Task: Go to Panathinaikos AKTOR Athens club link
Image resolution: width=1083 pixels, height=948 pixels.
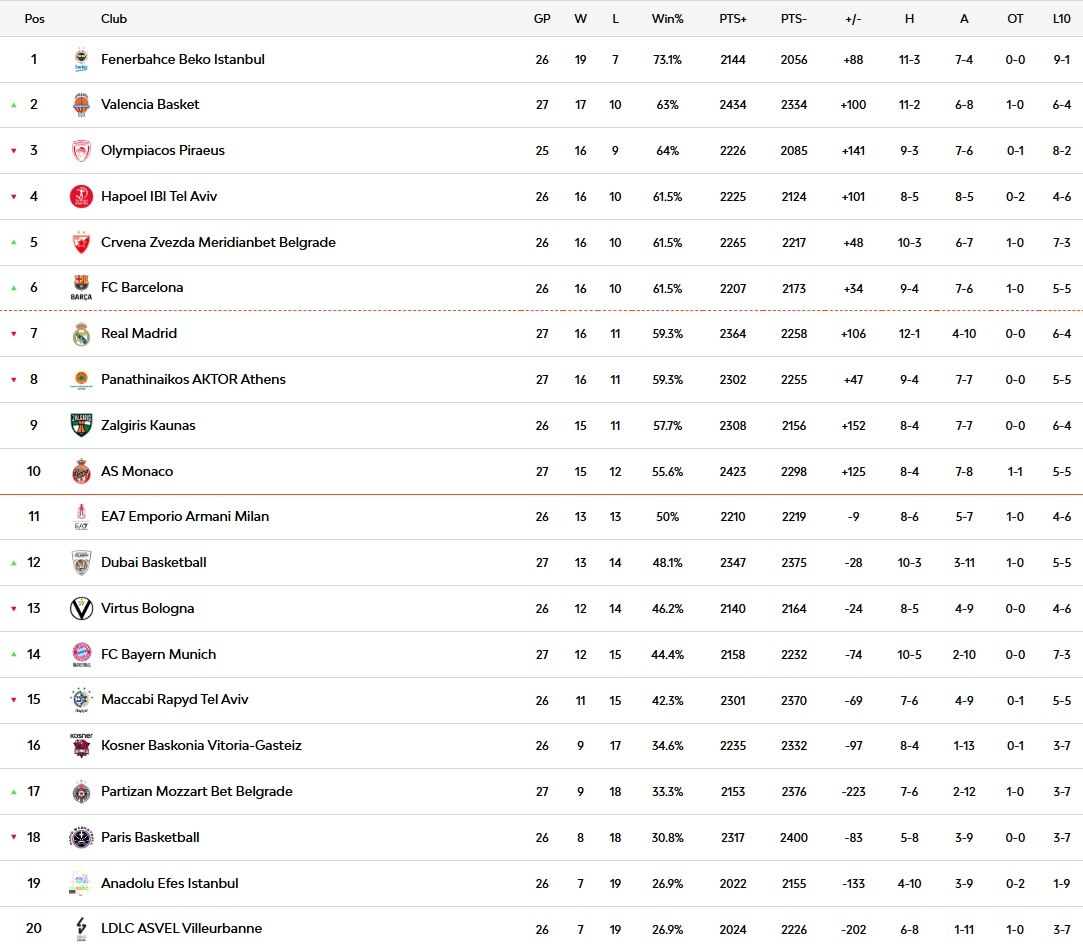Action: (193, 379)
